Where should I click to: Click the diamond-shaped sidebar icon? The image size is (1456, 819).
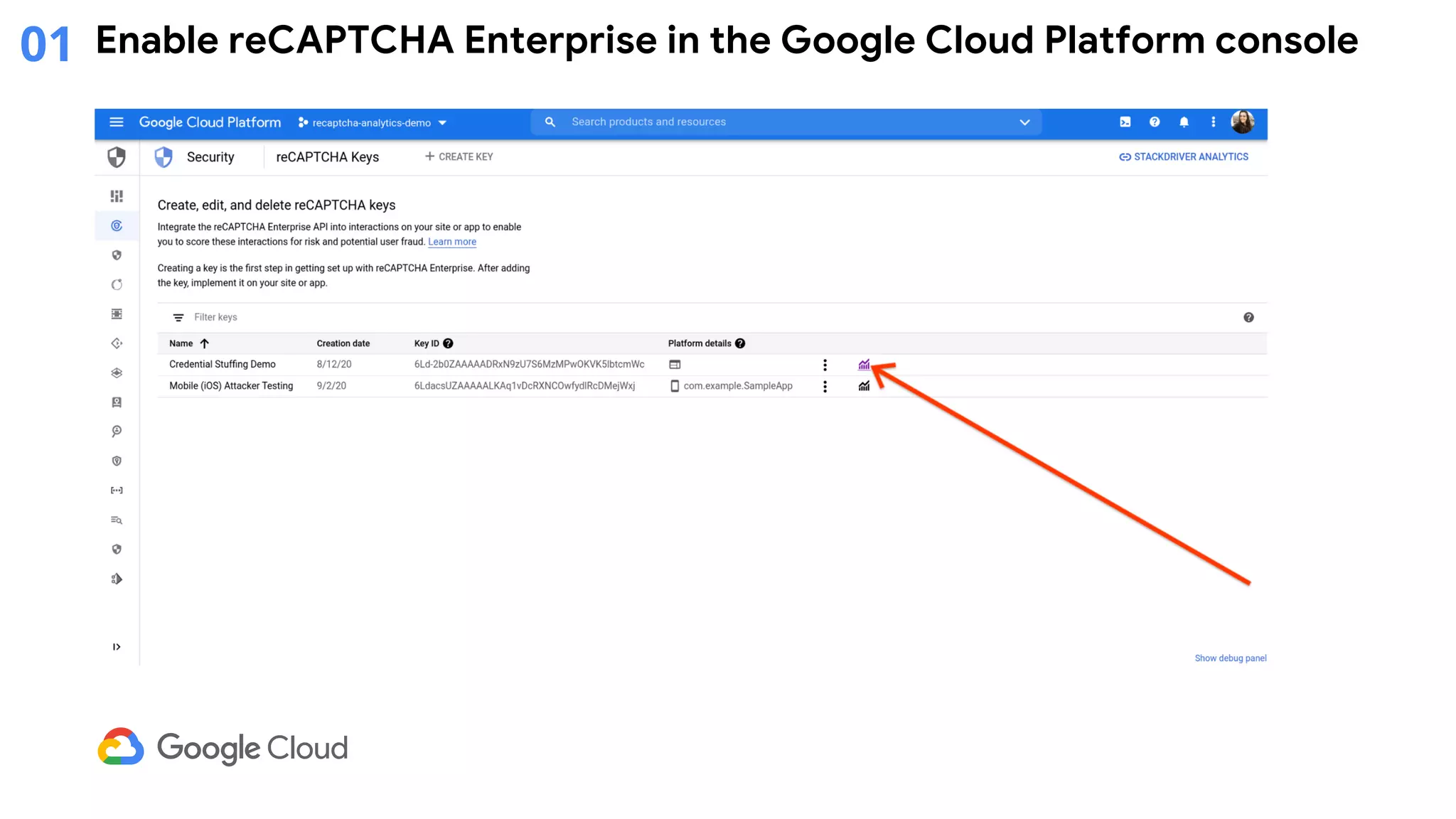[x=117, y=343]
